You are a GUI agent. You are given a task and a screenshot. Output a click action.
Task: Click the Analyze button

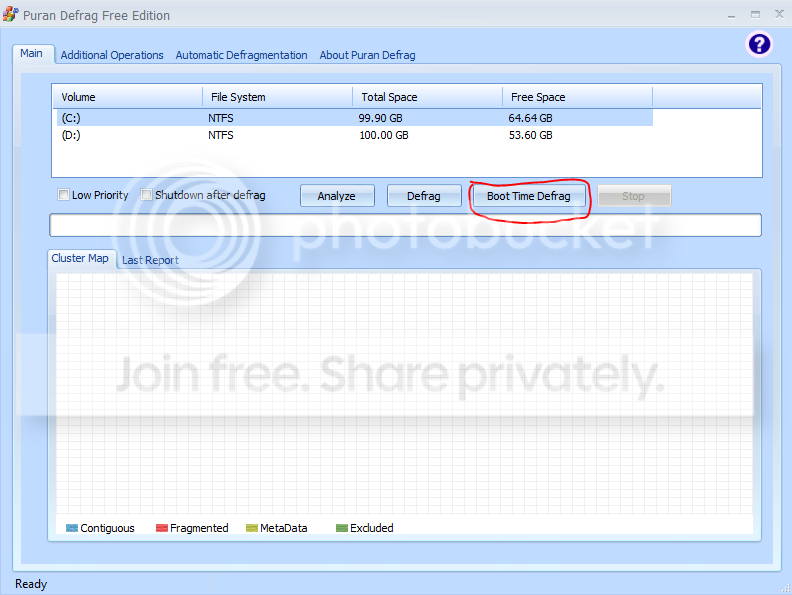pos(337,195)
